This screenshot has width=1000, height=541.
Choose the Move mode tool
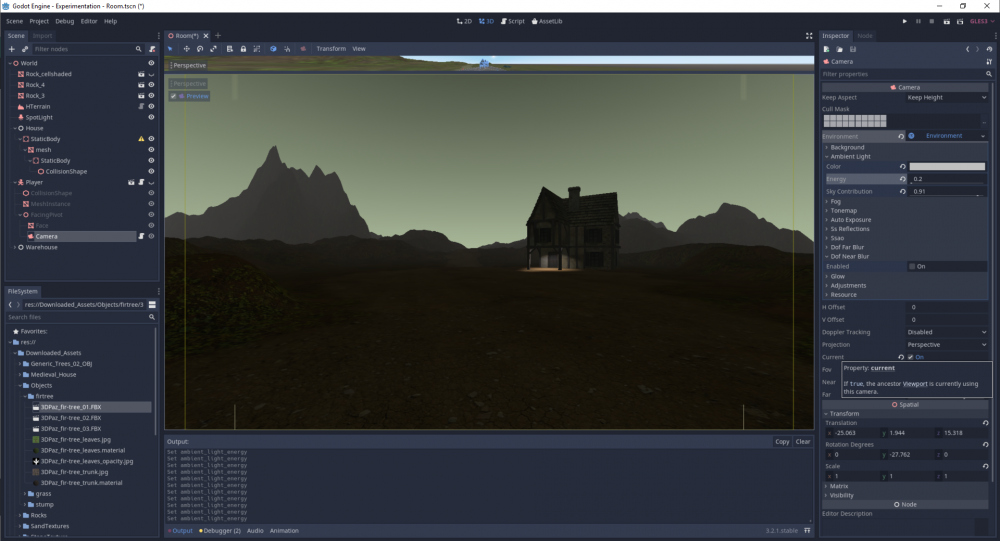point(186,48)
